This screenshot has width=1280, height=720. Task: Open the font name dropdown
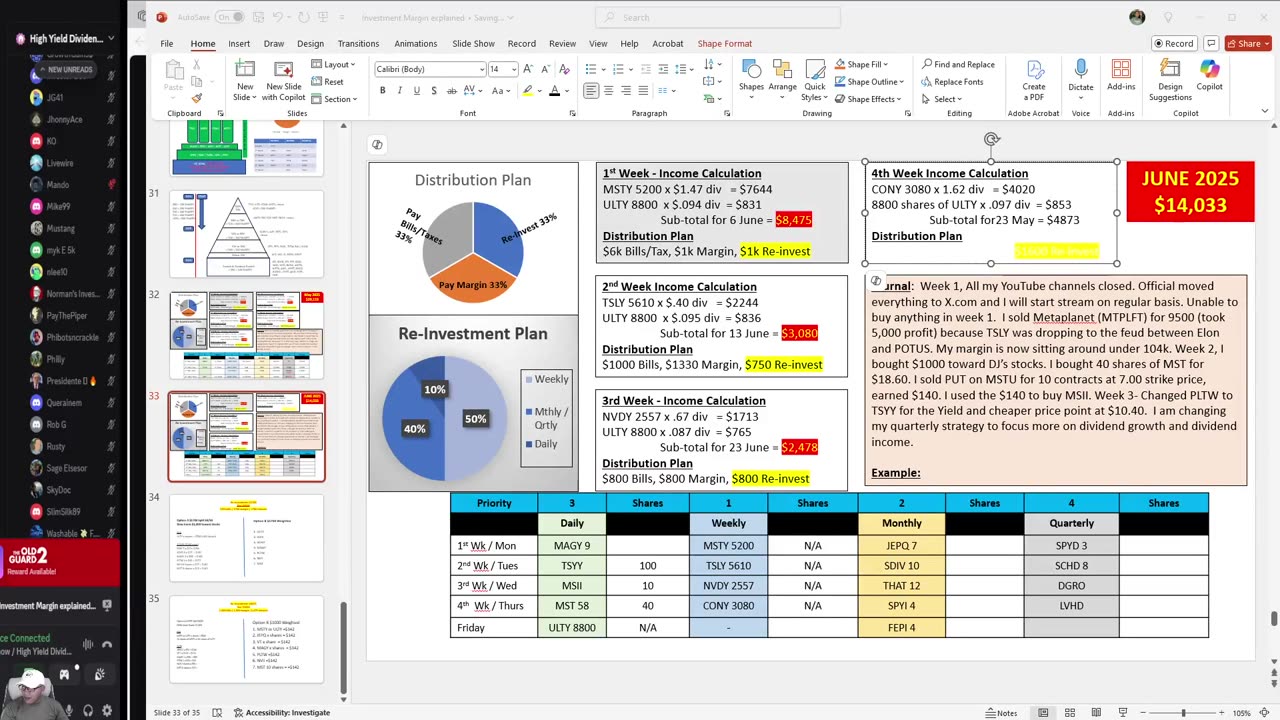coord(480,69)
